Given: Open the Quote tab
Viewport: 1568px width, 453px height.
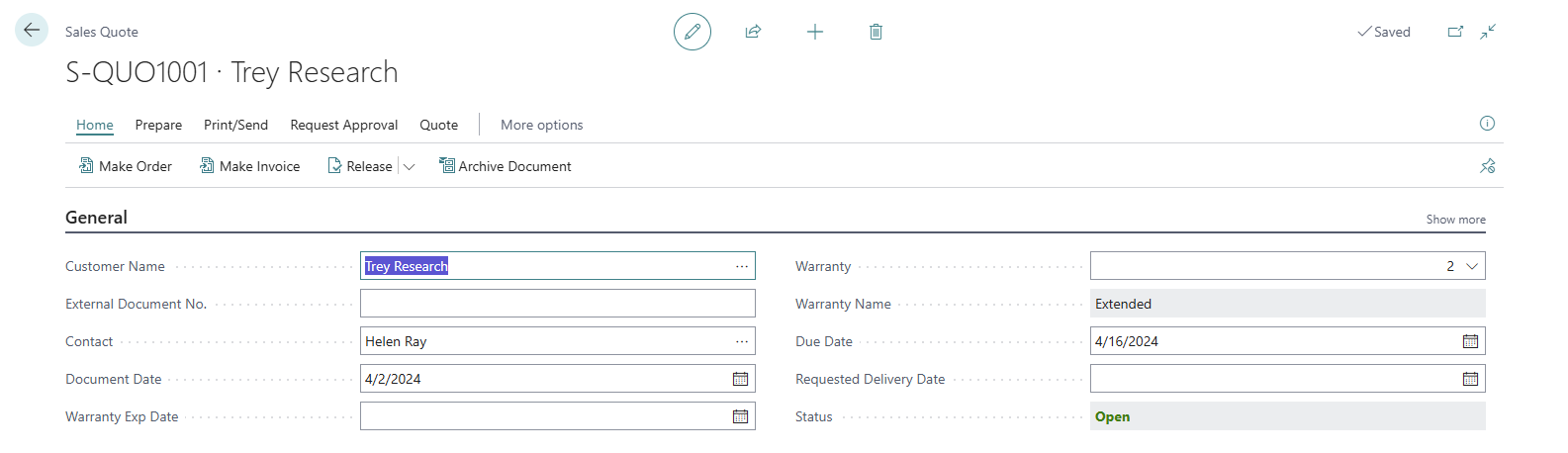Looking at the screenshot, I should tap(438, 125).
